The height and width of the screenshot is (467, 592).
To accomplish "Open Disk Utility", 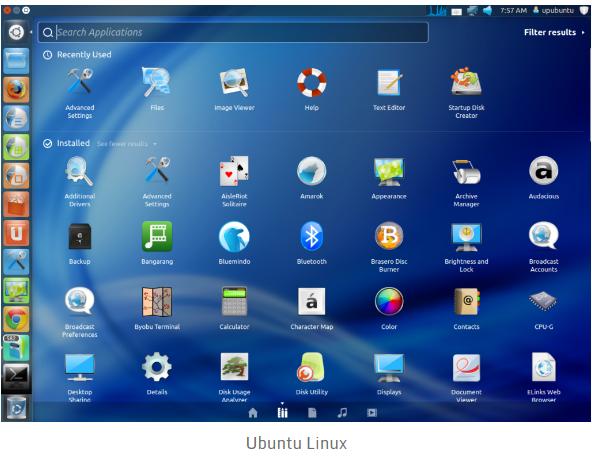I will pos(311,373).
